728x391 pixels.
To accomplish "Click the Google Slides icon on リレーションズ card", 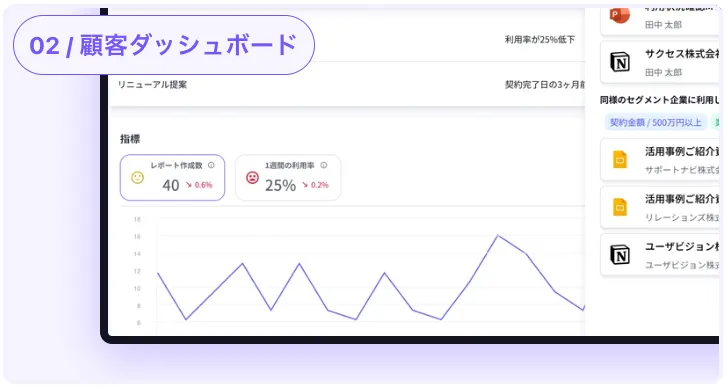I will click(x=620, y=207).
